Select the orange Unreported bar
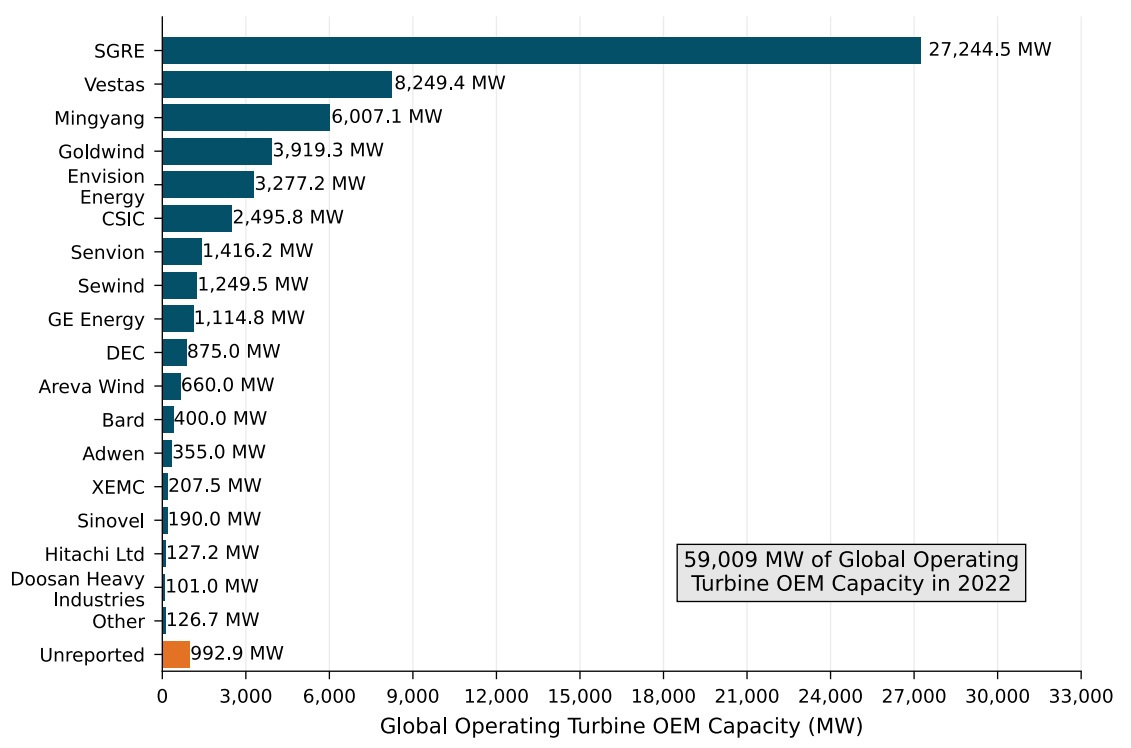 [x=176, y=655]
